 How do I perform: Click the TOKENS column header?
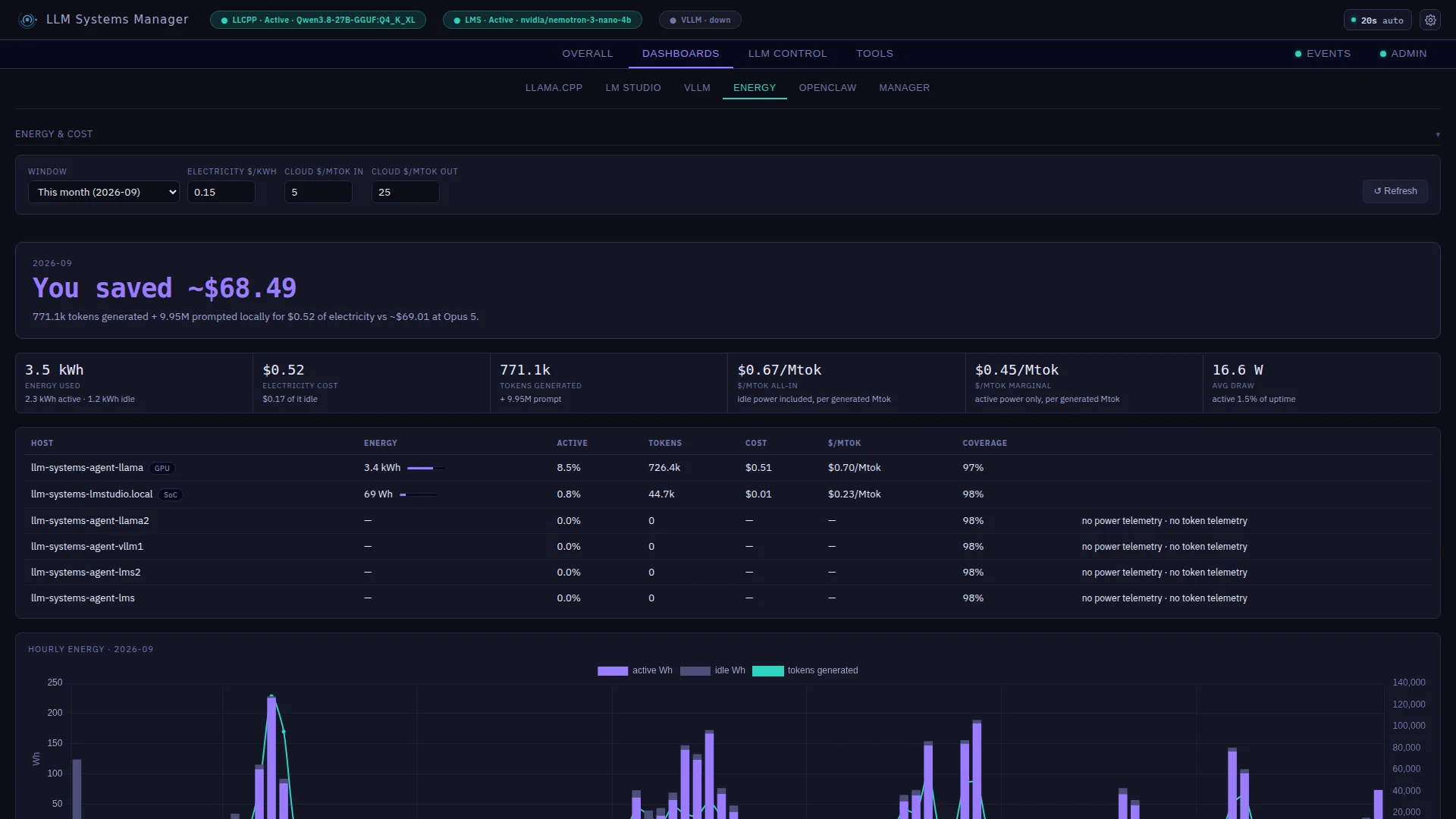(x=665, y=443)
